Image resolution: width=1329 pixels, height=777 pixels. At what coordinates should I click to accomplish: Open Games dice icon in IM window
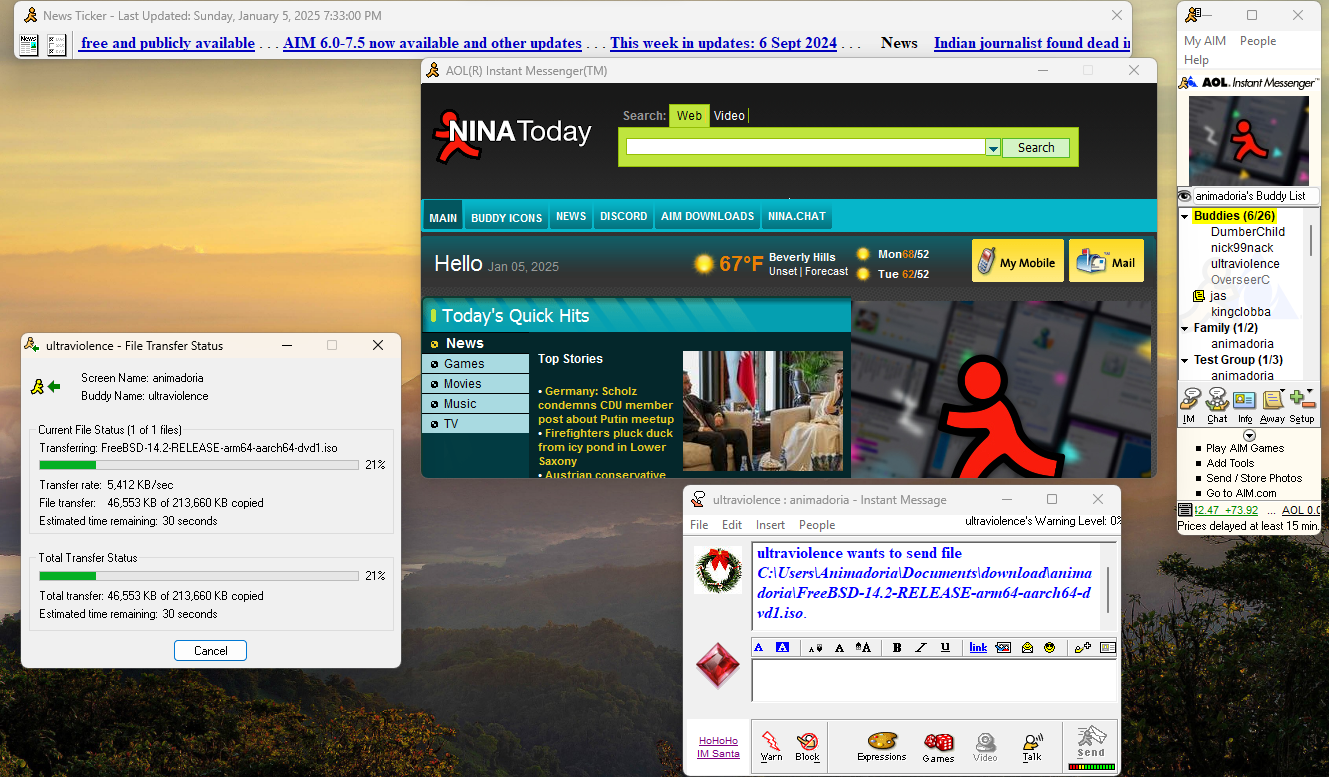938,746
